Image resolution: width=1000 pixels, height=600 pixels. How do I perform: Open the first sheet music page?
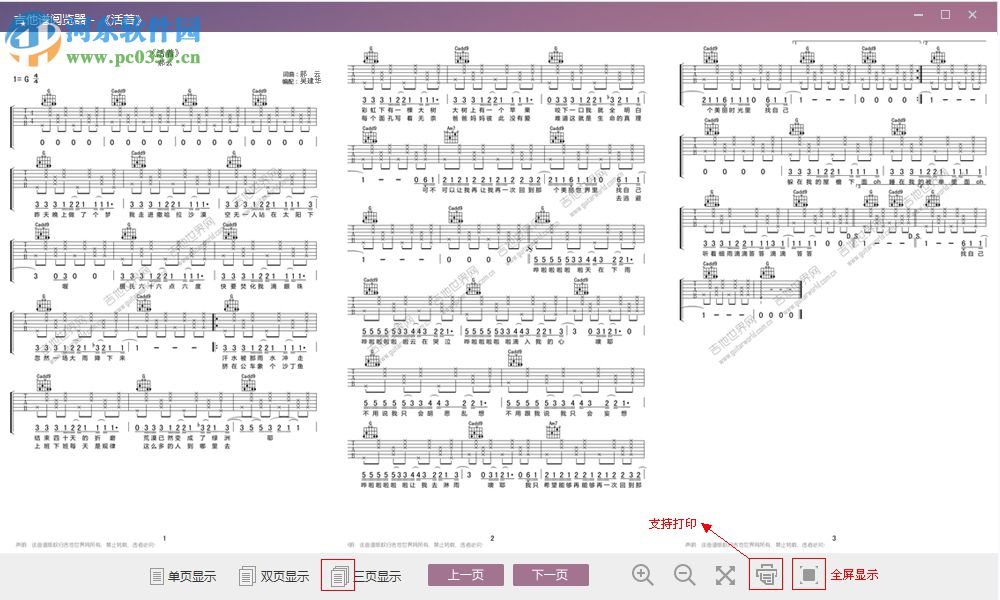pyautogui.click(x=165, y=293)
